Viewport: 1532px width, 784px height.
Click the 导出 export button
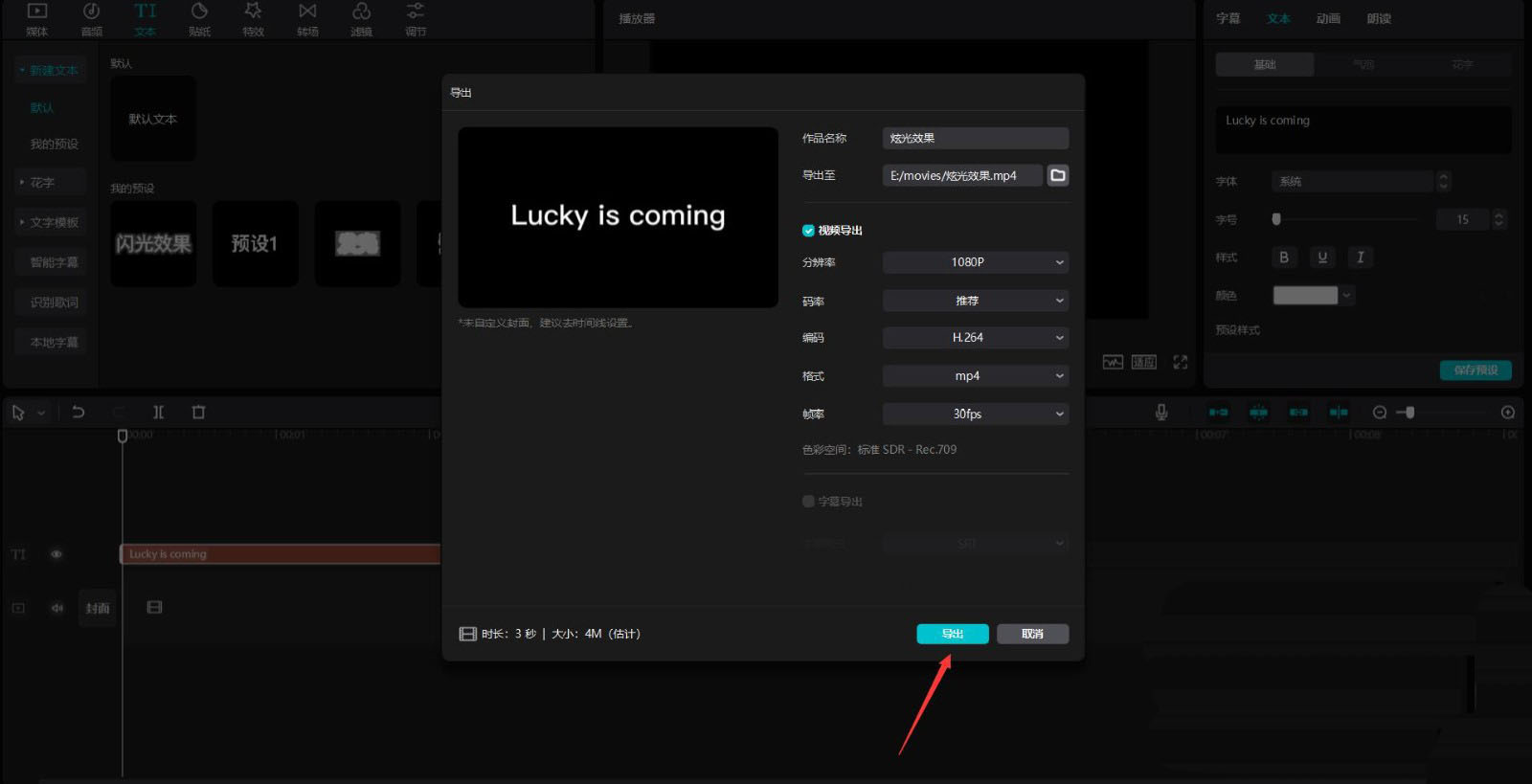tap(952, 634)
